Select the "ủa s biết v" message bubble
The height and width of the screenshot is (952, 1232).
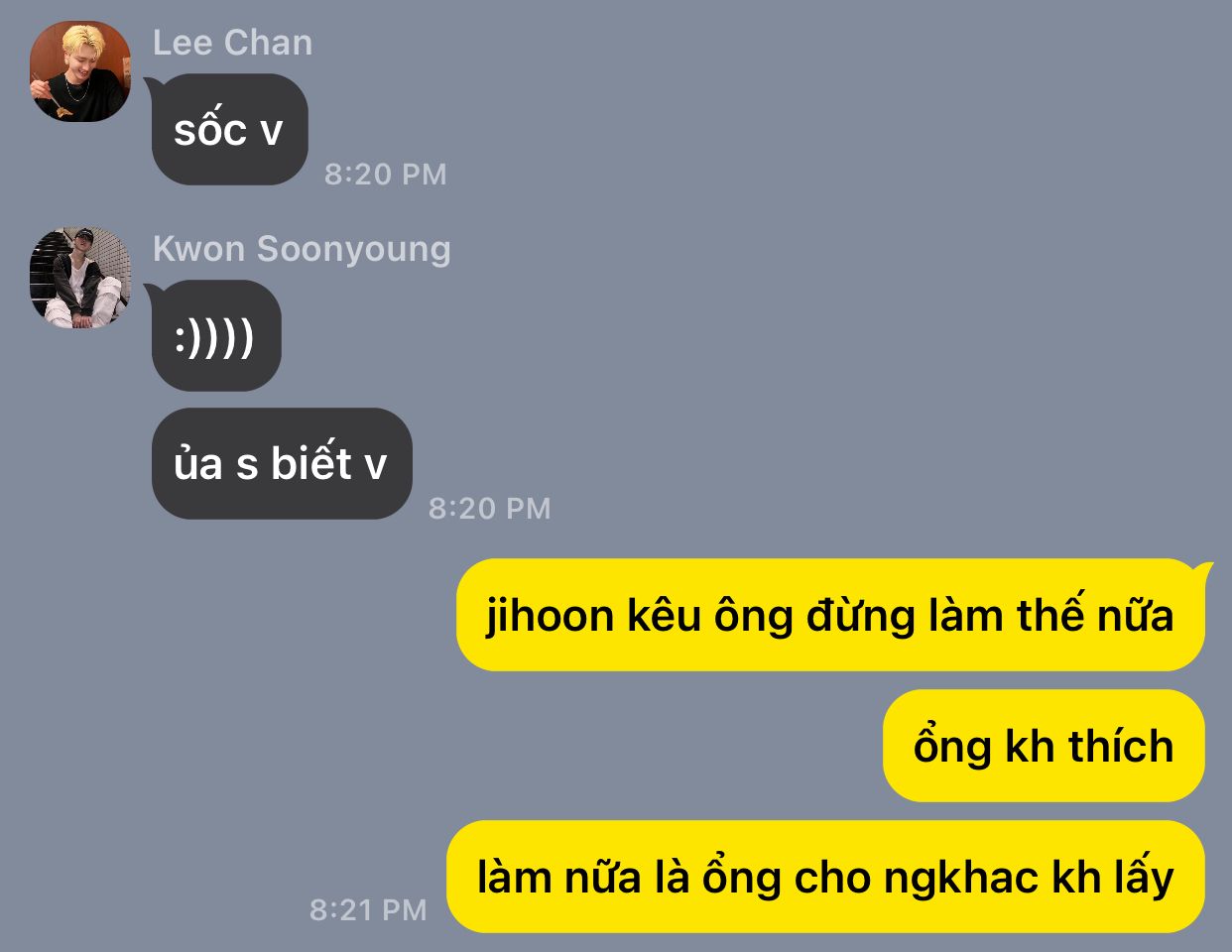[282, 463]
